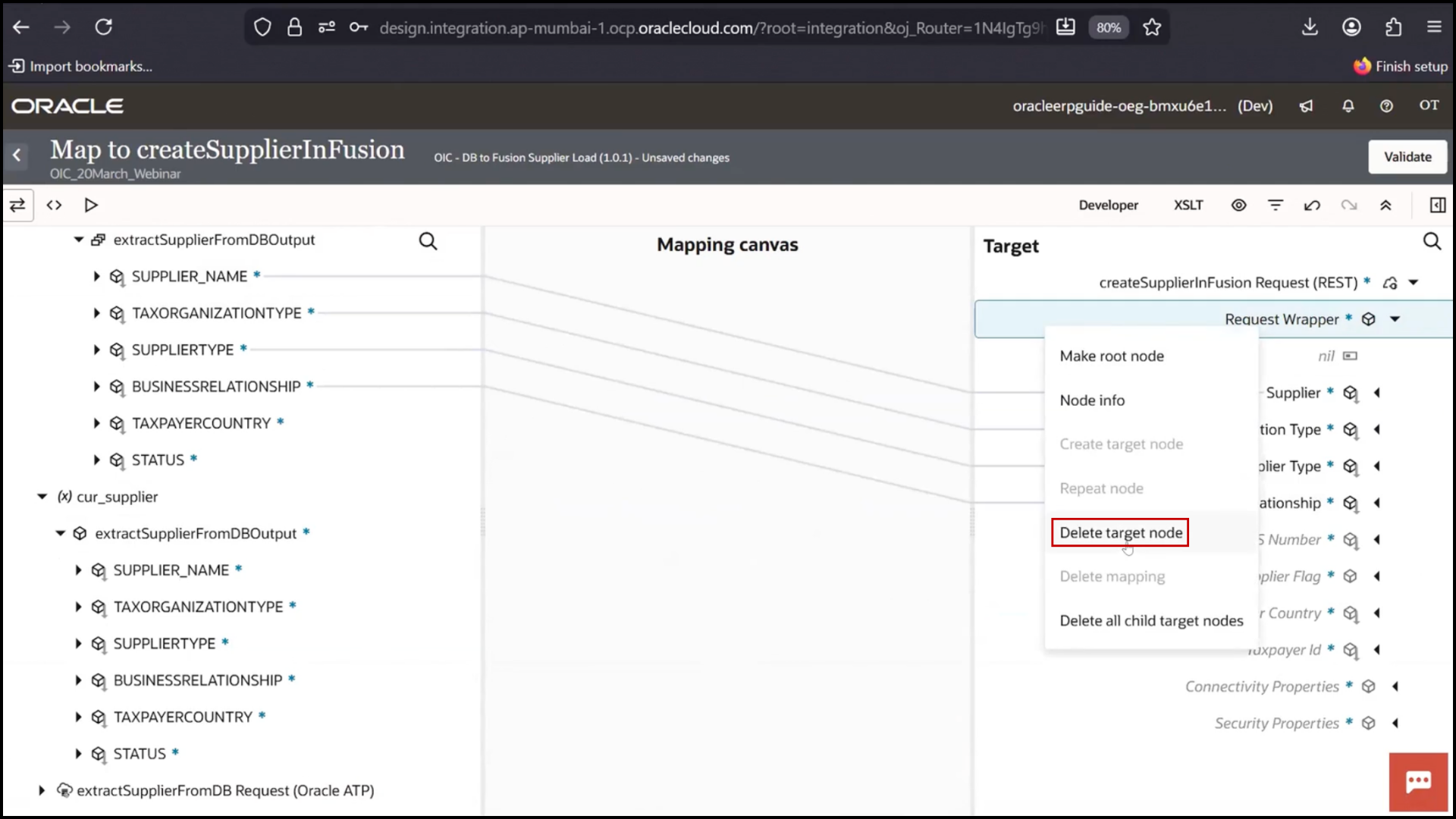This screenshot has width=1456, height=819.
Task: Toggle the View eye icon
Action: (1238, 205)
